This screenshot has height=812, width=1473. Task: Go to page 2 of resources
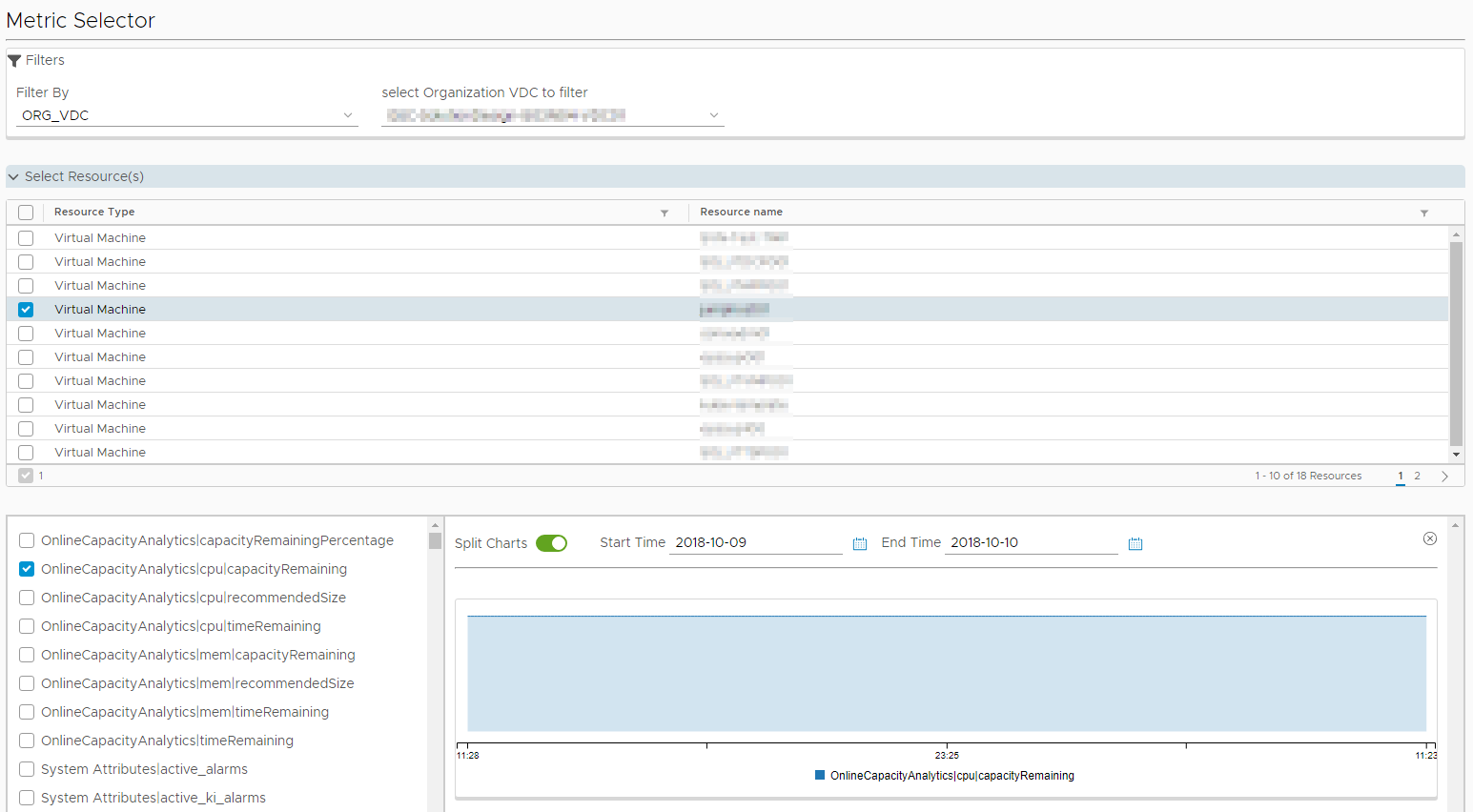tap(1417, 476)
